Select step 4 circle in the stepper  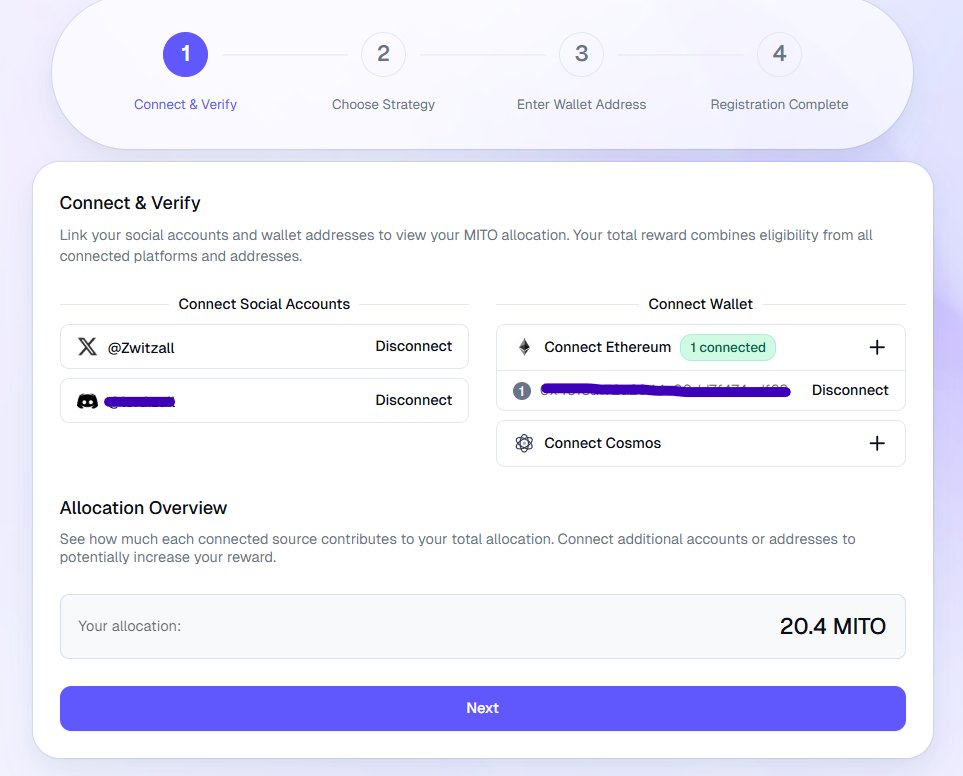point(779,55)
